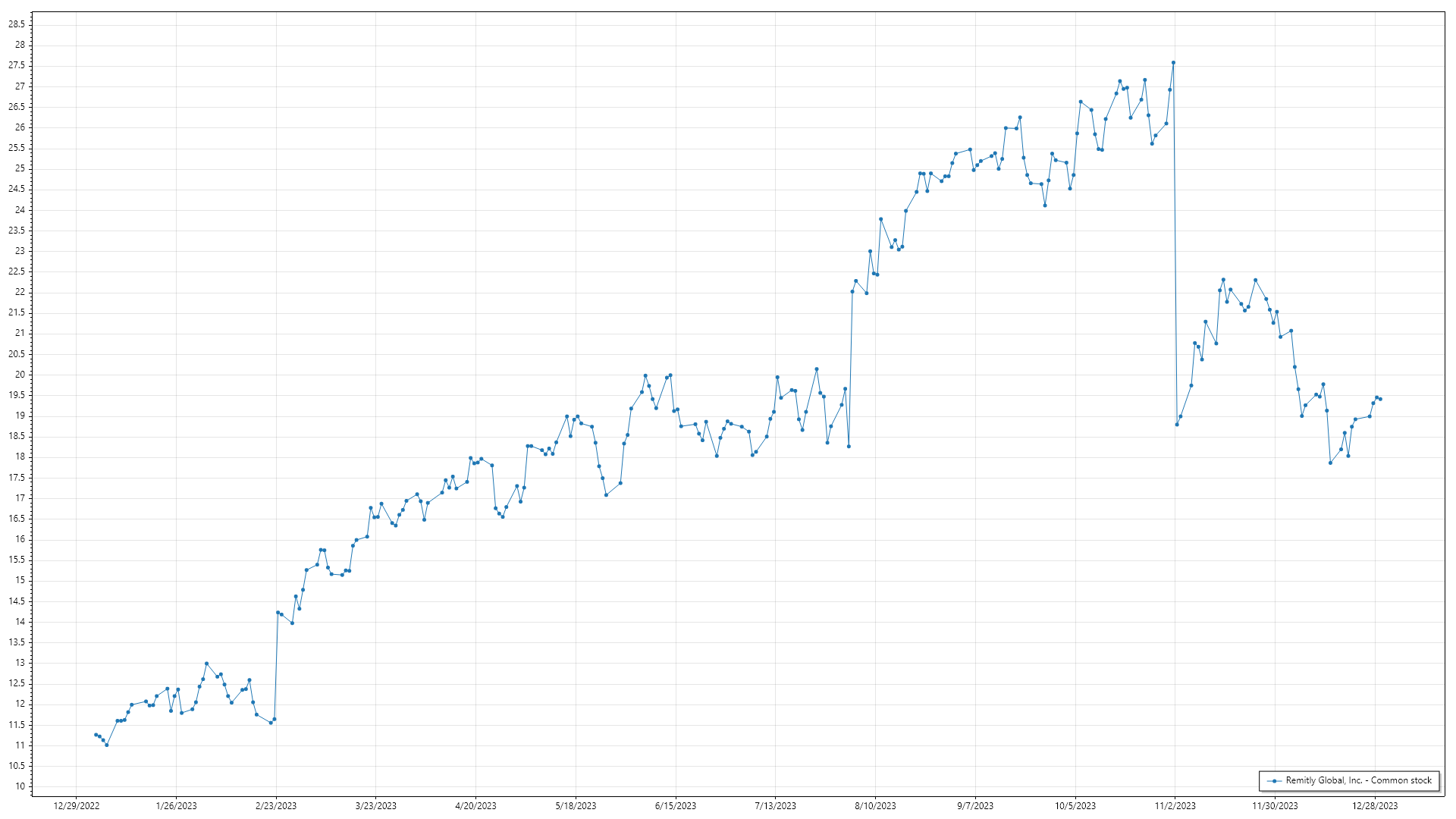Click the 2/23/2023 x-axis date label
The width and height of the screenshot is (1456, 819).
pyautogui.click(x=276, y=806)
